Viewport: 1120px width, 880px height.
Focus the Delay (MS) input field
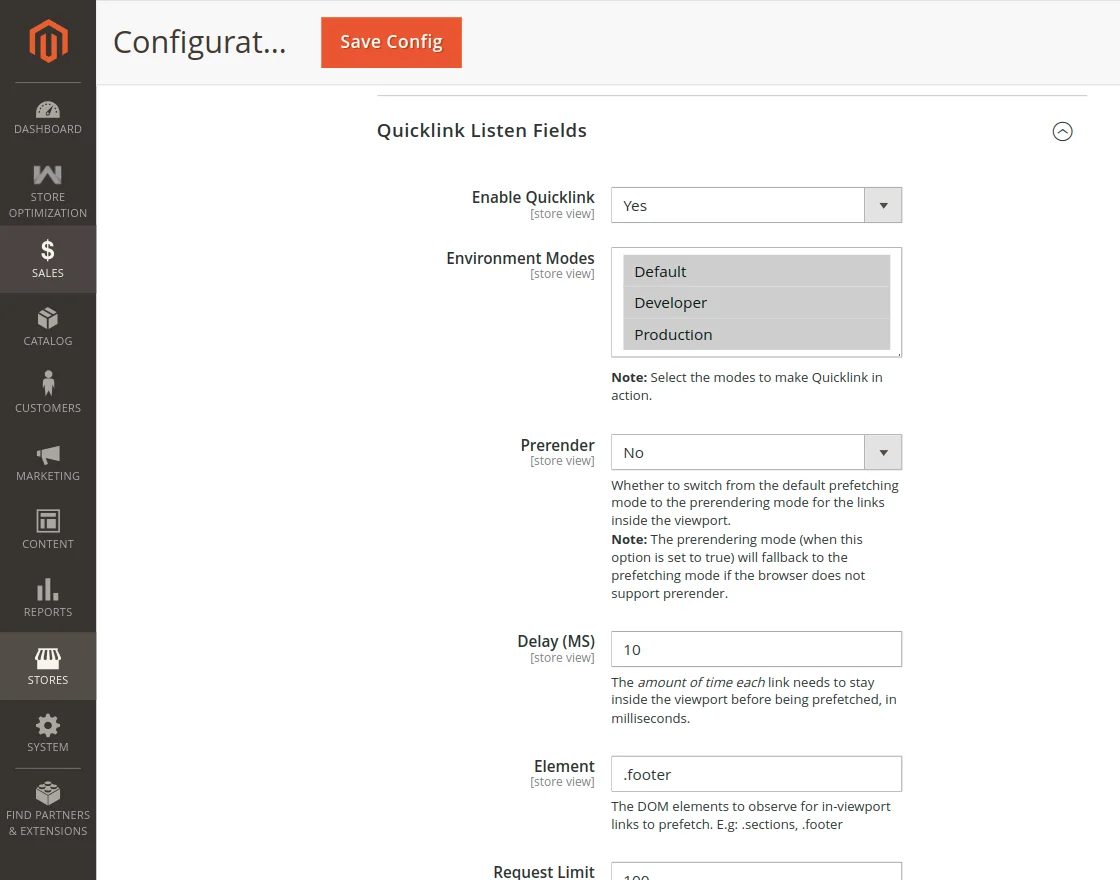pyautogui.click(x=756, y=649)
